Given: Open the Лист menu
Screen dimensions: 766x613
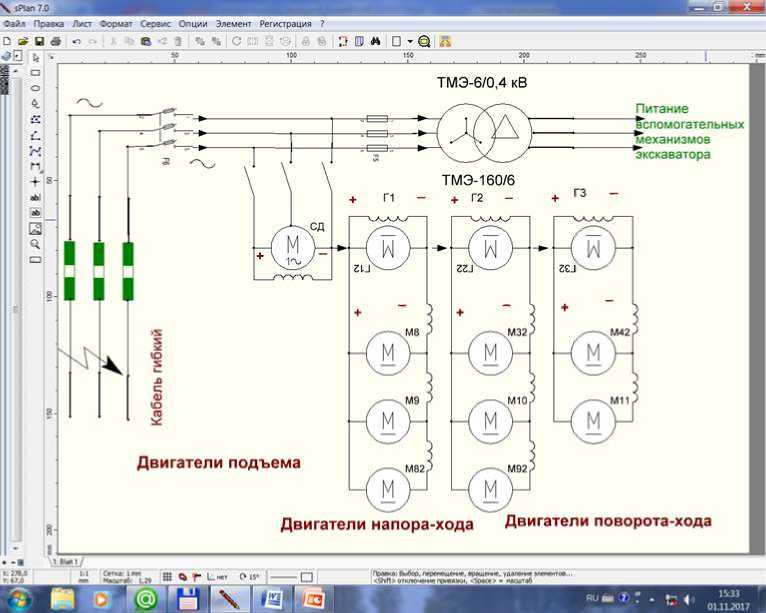Looking at the screenshot, I should pyautogui.click(x=82, y=23).
